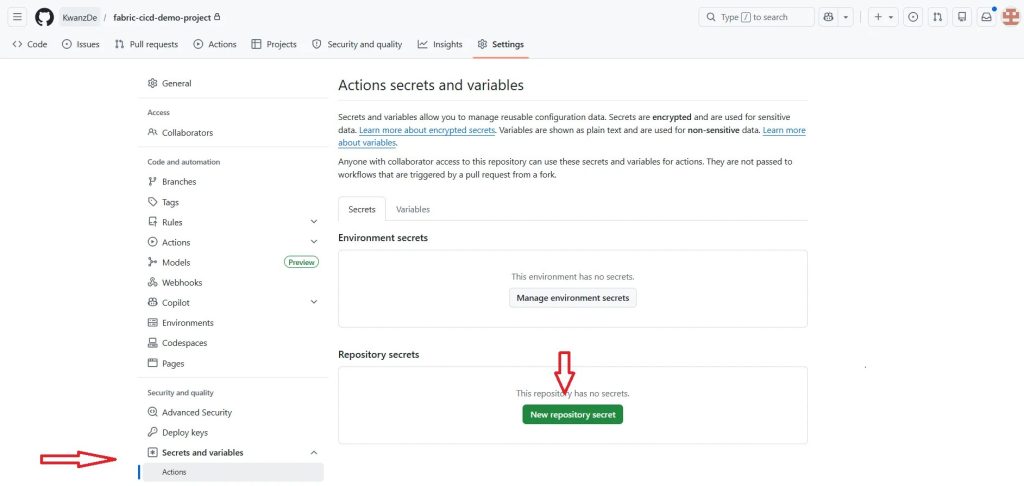The height and width of the screenshot is (486, 1024).
Task: Collapse the Secrets and variables chevron
Action: pos(313,453)
